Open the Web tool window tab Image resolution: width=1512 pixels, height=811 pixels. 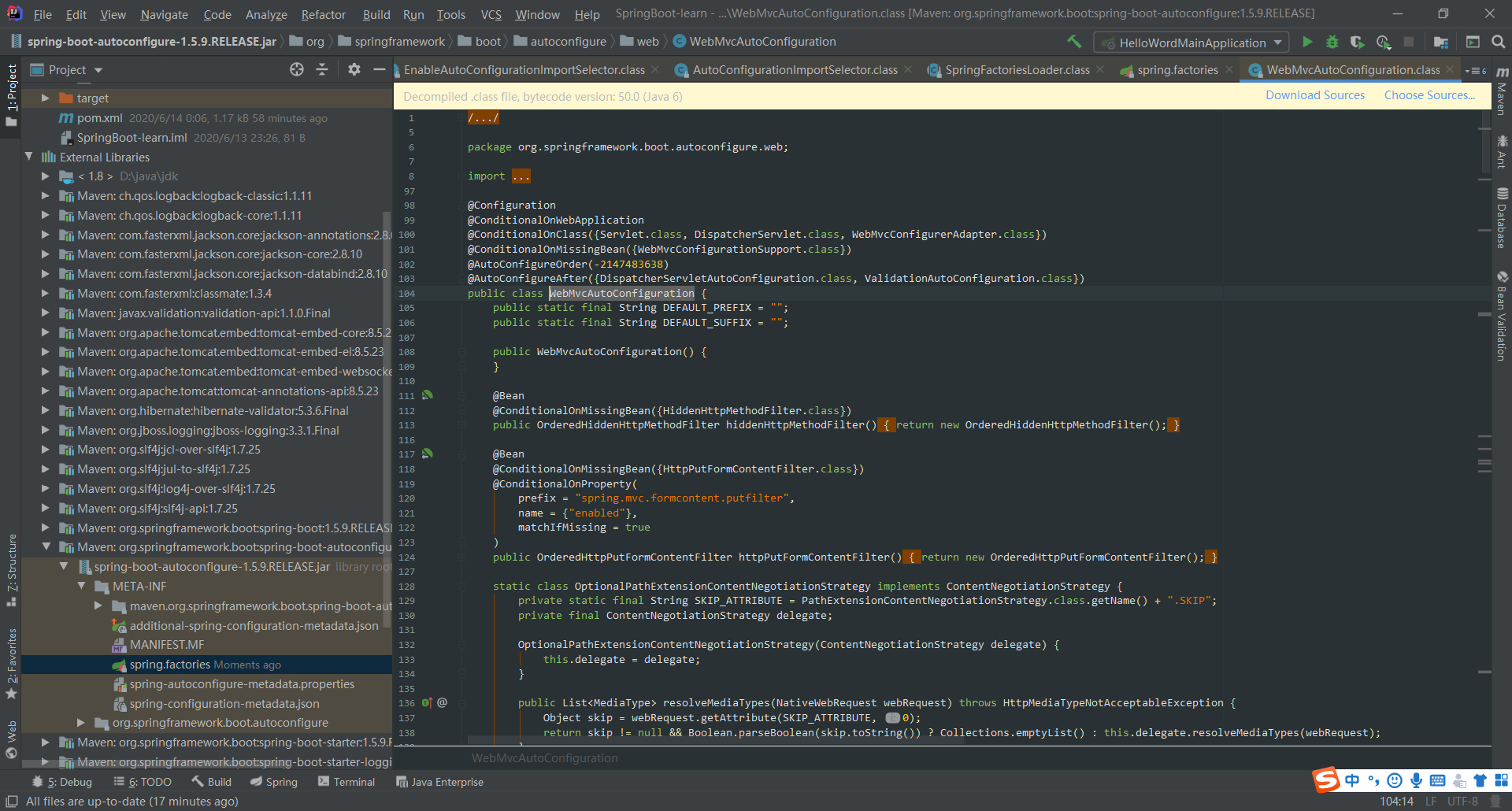12,739
